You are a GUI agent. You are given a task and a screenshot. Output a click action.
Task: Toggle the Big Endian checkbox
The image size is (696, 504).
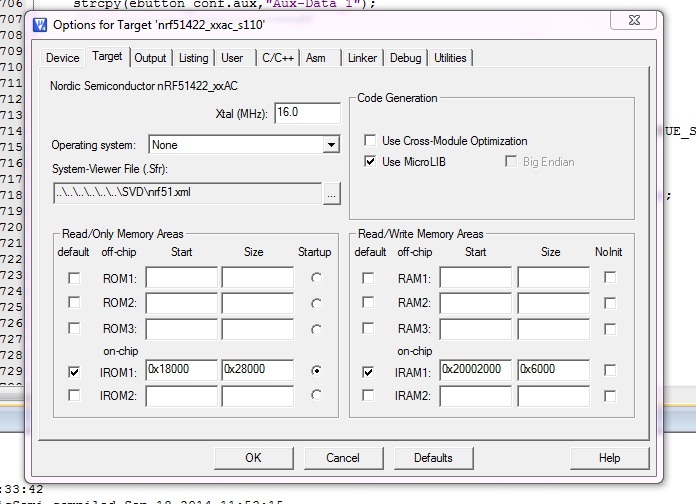click(x=511, y=161)
